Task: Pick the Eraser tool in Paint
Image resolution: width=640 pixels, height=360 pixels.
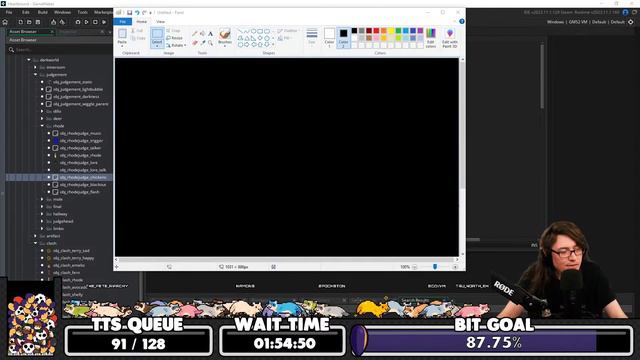Action: tap(195, 42)
